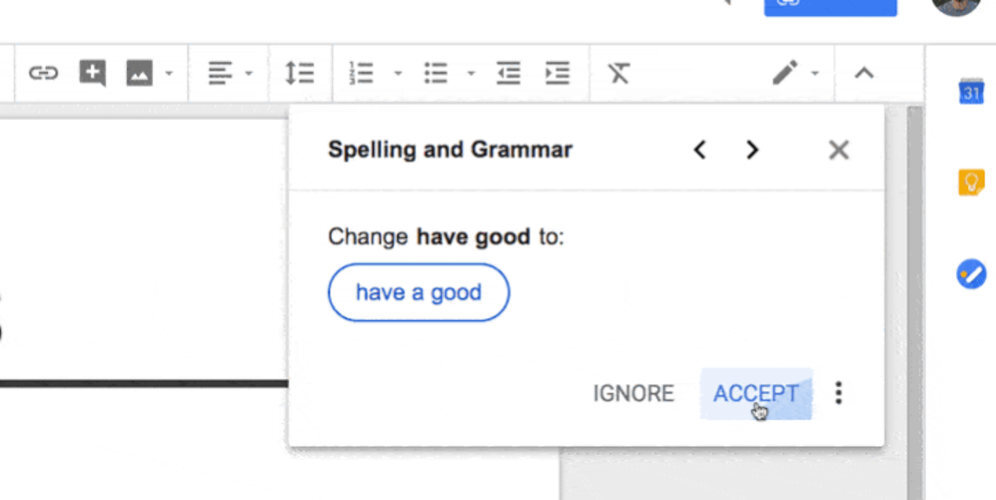Apply a numbered list
The height and width of the screenshot is (500, 996).
click(361, 73)
